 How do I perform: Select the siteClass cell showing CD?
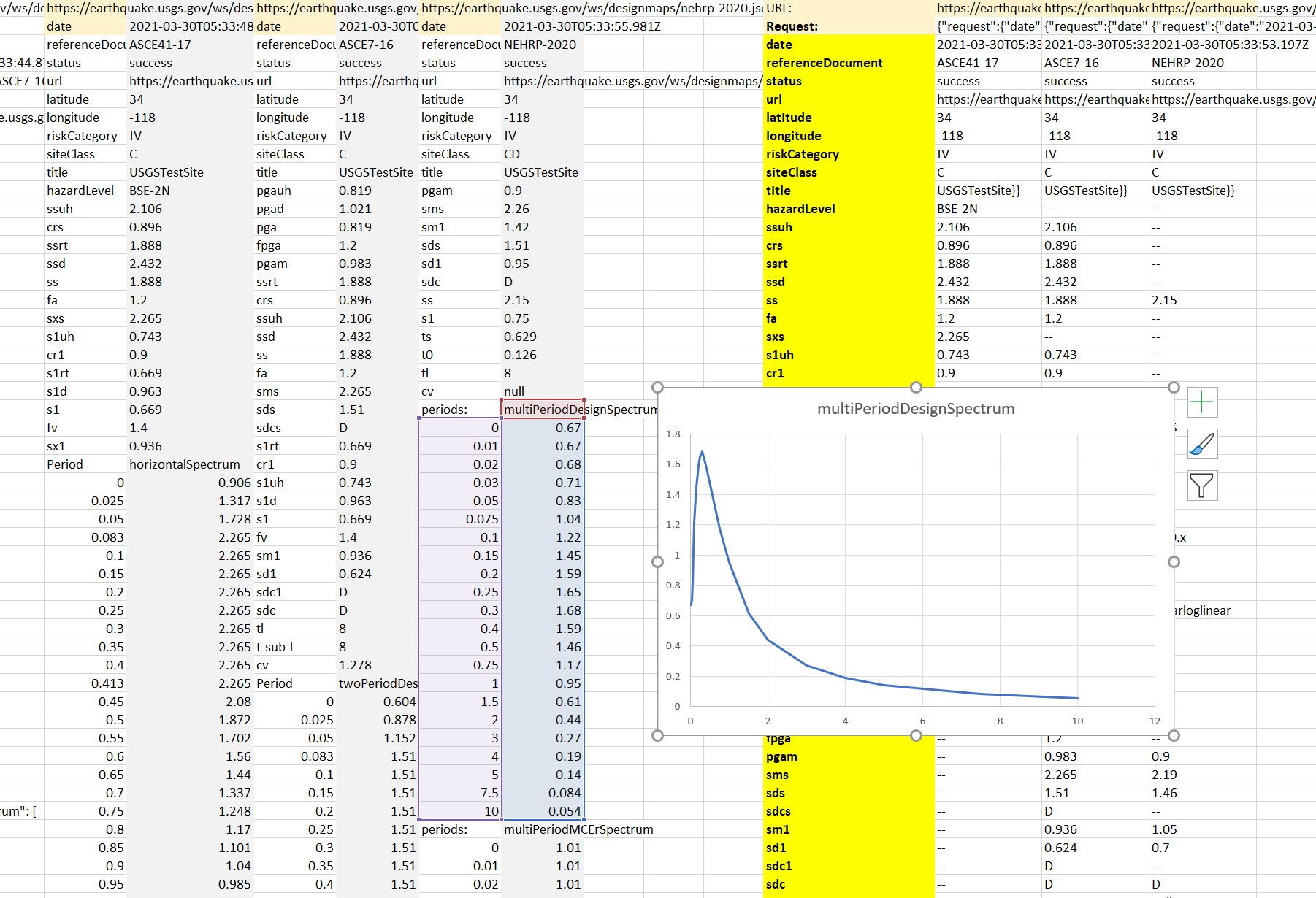pyautogui.click(x=511, y=154)
